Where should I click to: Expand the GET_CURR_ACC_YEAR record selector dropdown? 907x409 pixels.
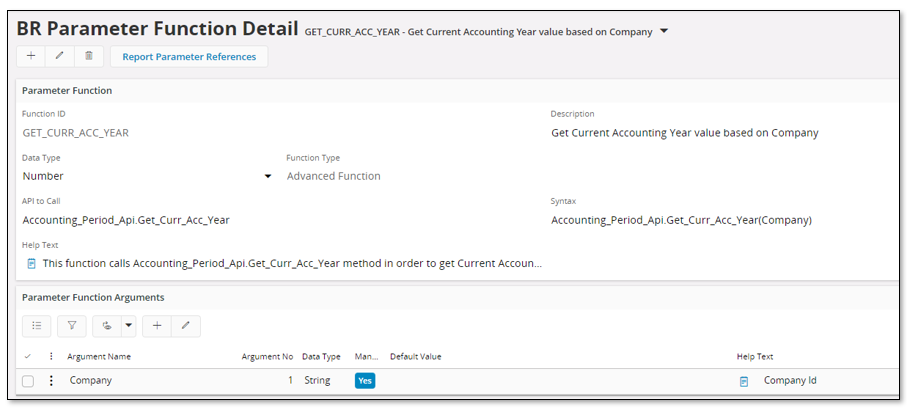663,31
